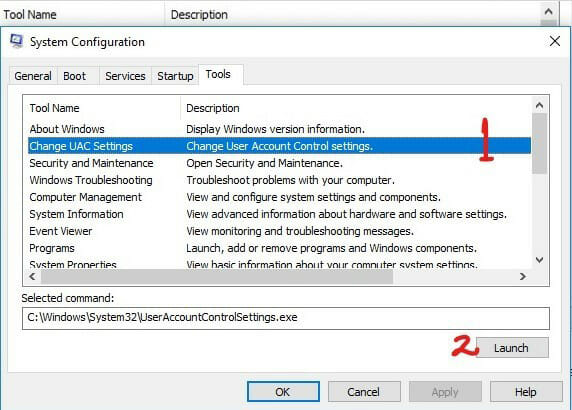Select the About Windows tool row
The height and width of the screenshot is (410, 572).
point(279,129)
